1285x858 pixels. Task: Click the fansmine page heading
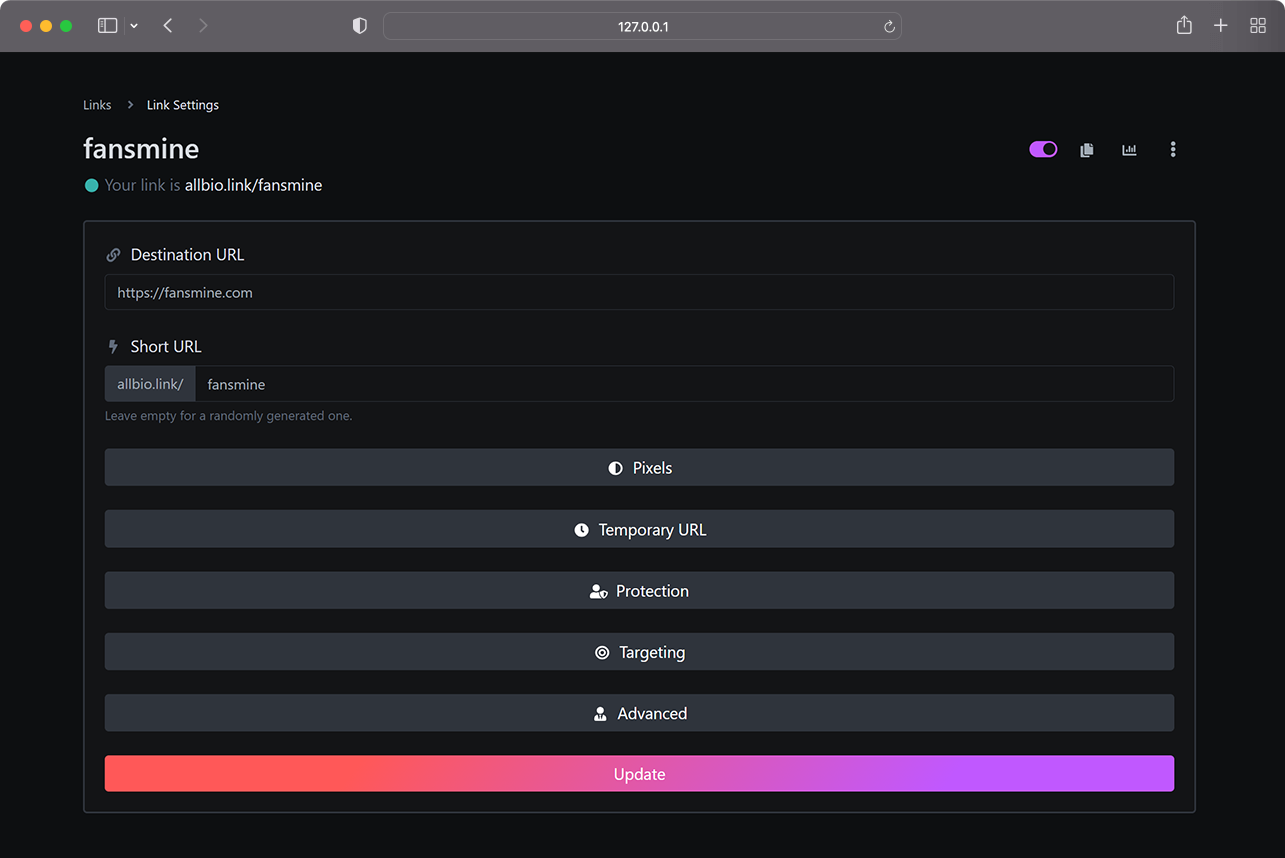141,149
